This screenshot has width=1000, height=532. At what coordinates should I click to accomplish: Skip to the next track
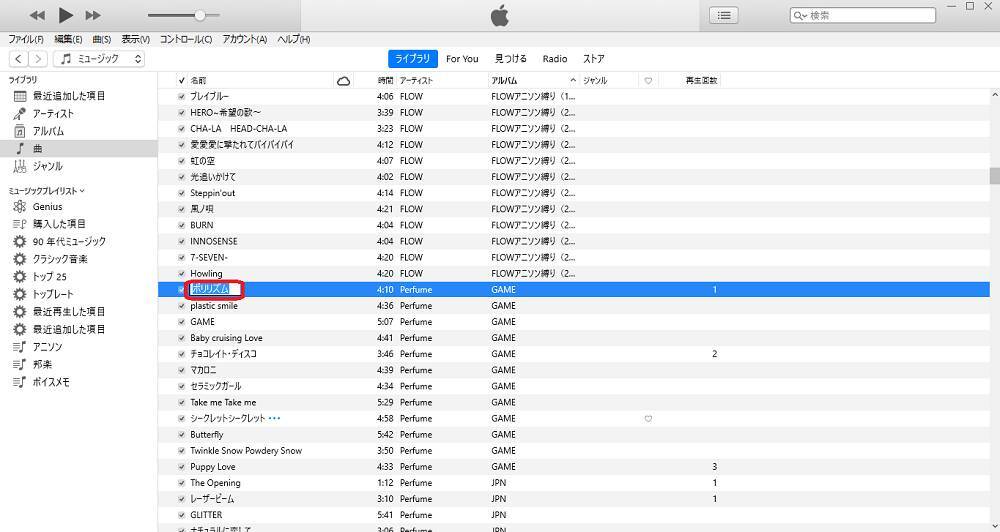93,15
